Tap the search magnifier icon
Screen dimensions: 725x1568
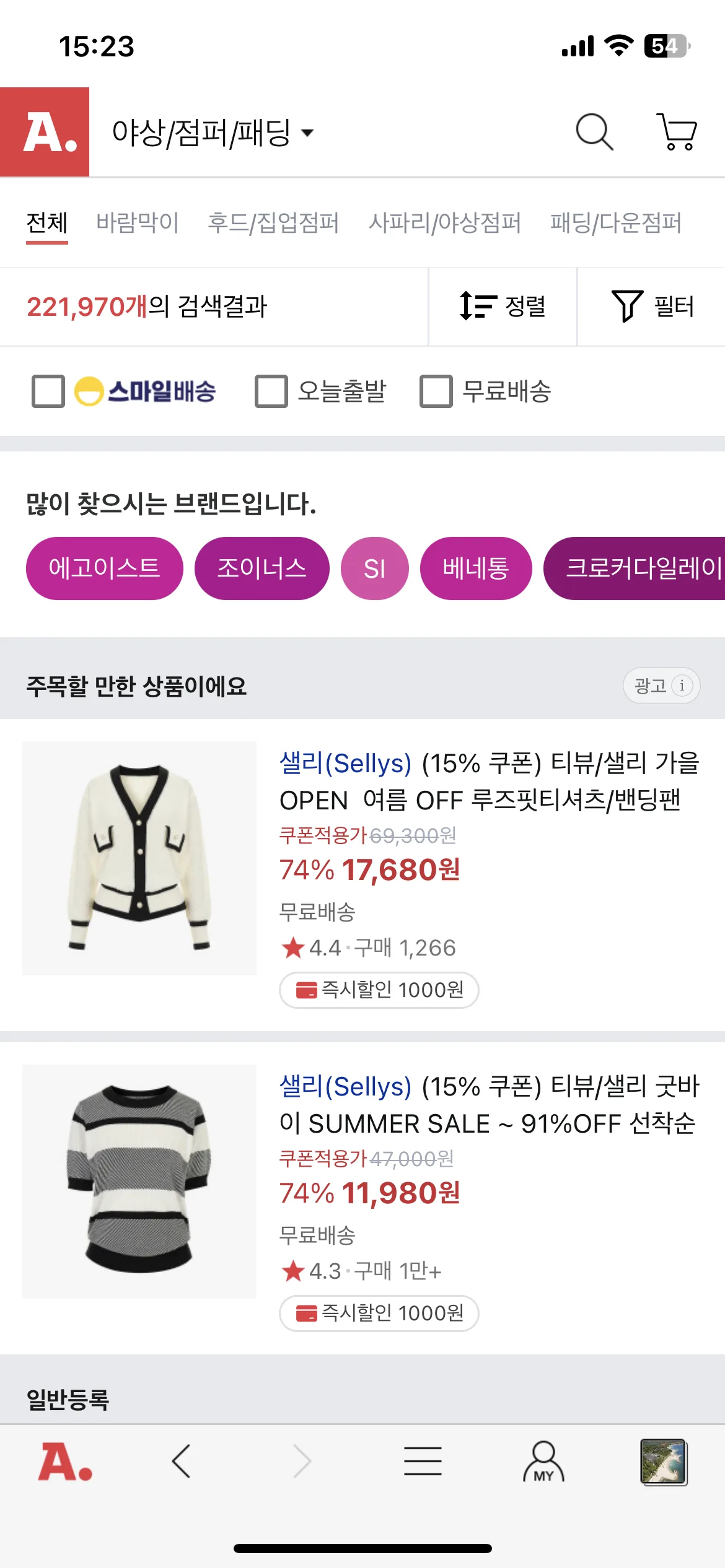(594, 131)
